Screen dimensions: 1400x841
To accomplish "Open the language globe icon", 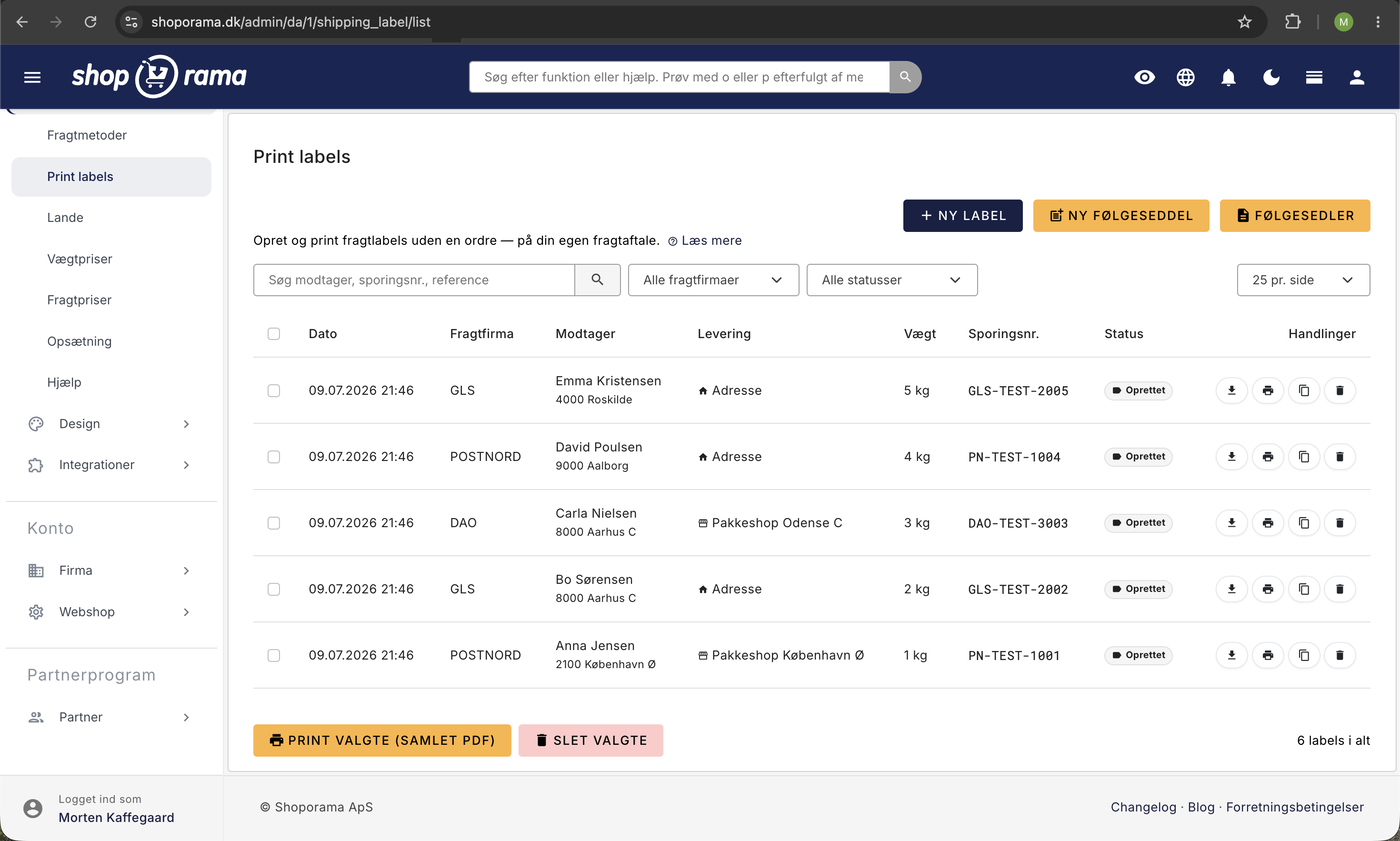I will click(1186, 77).
